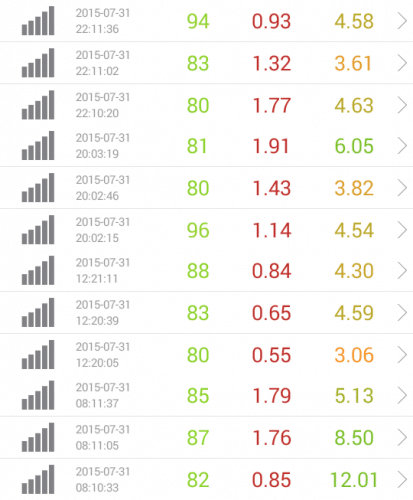Screen dimensions: 413x500
Task: Click ping value 96 in green
Action: (198, 230)
